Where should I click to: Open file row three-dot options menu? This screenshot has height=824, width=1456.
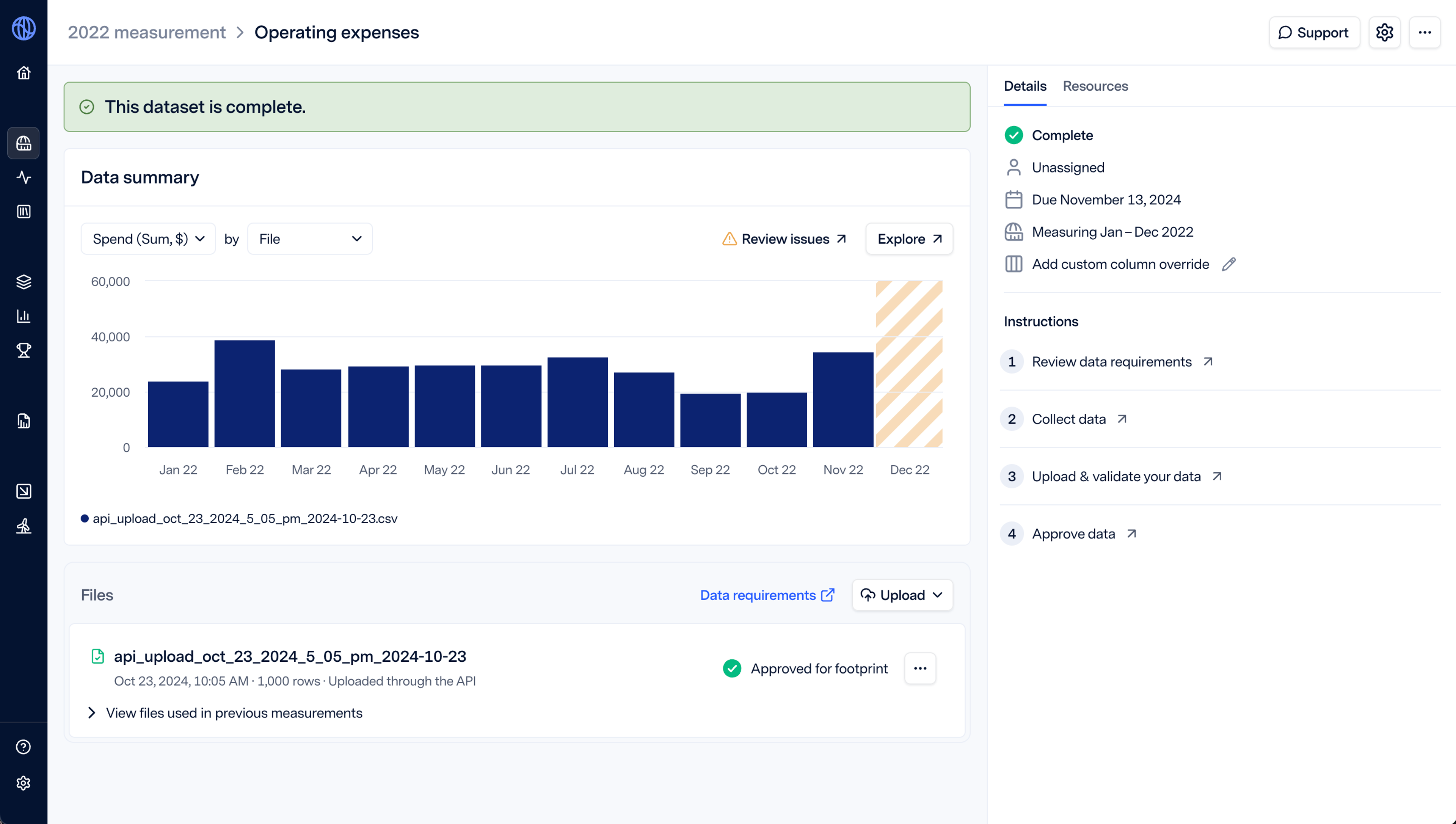(x=919, y=669)
